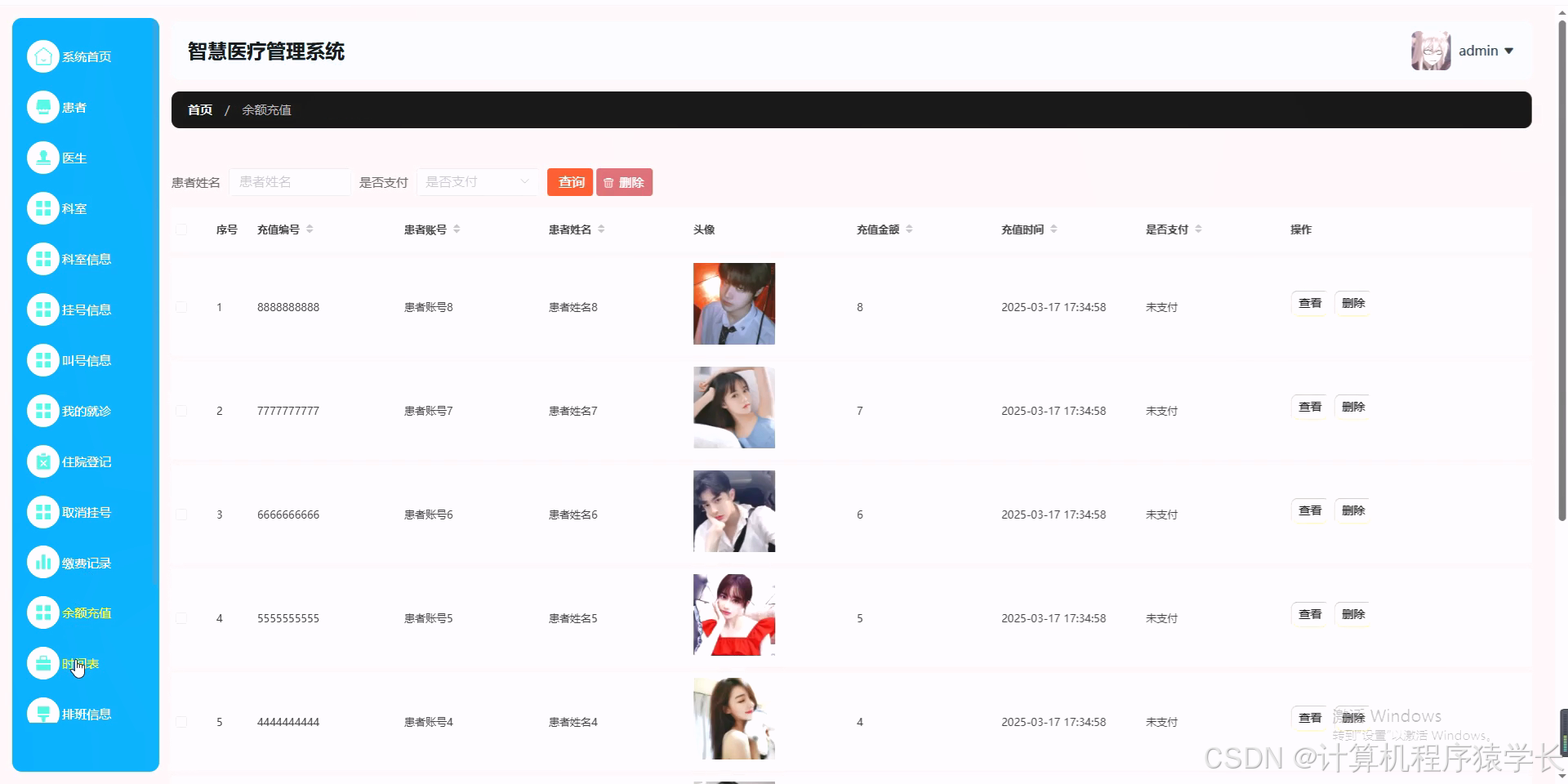Click the red 删除 batch delete button
Screen dimensions: 1568x784
[x=624, y=182]
